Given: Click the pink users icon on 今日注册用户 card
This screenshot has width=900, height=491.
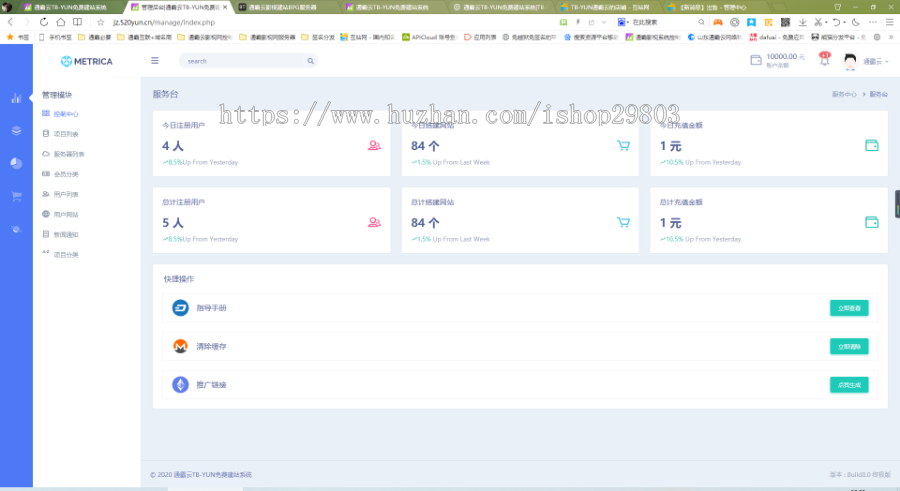Looking at the screenshot, I should coord(374,145).
